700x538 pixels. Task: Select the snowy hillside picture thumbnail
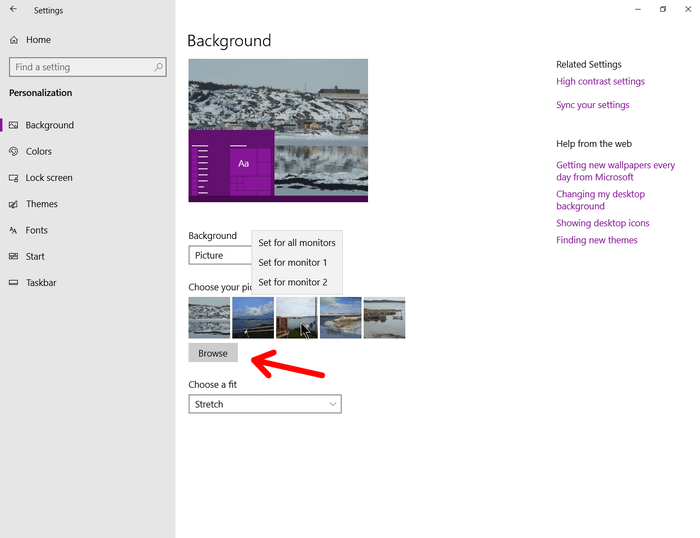coord(209,317)
